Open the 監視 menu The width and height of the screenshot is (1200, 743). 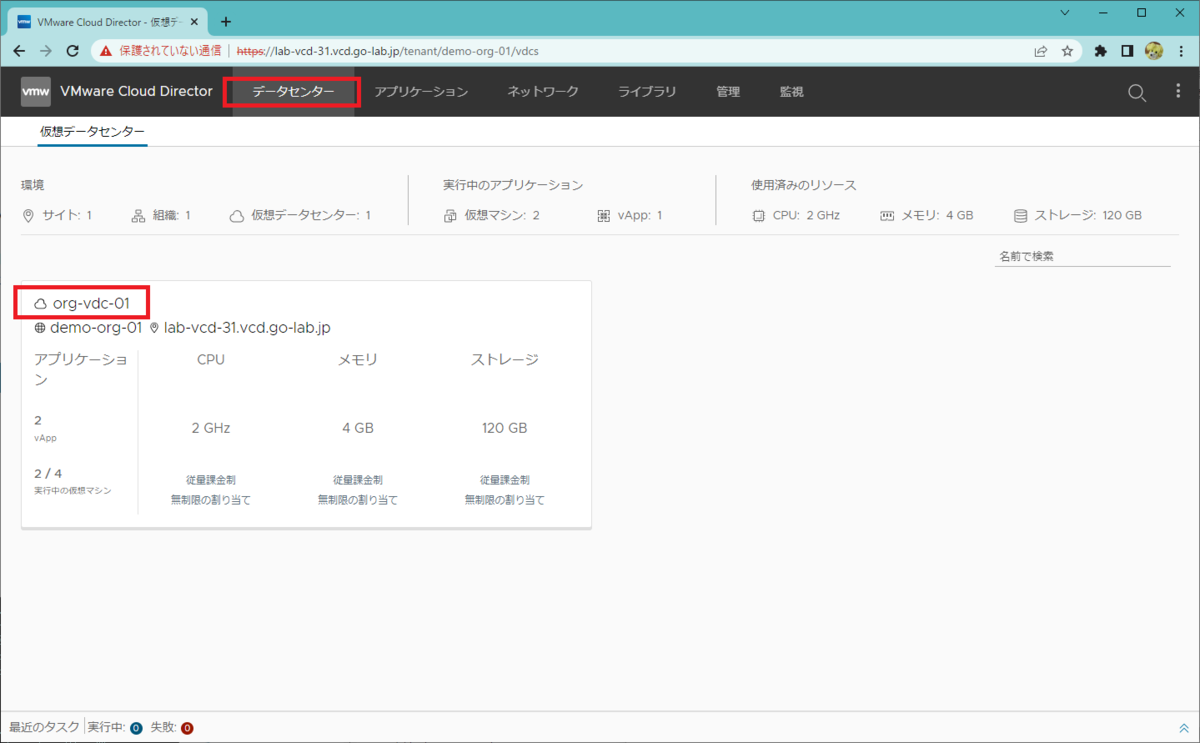coord(792,92)
